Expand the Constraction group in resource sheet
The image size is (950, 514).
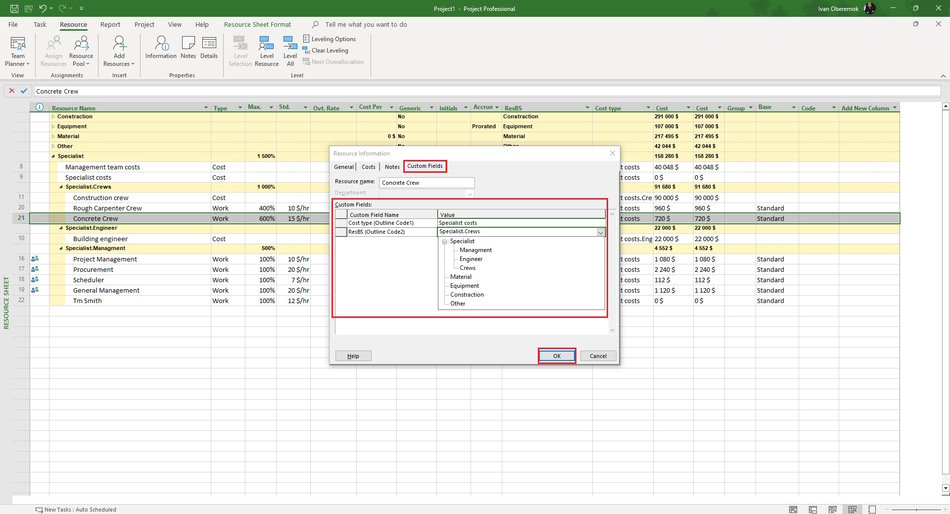pyautogui.click(x=53, y=116)
